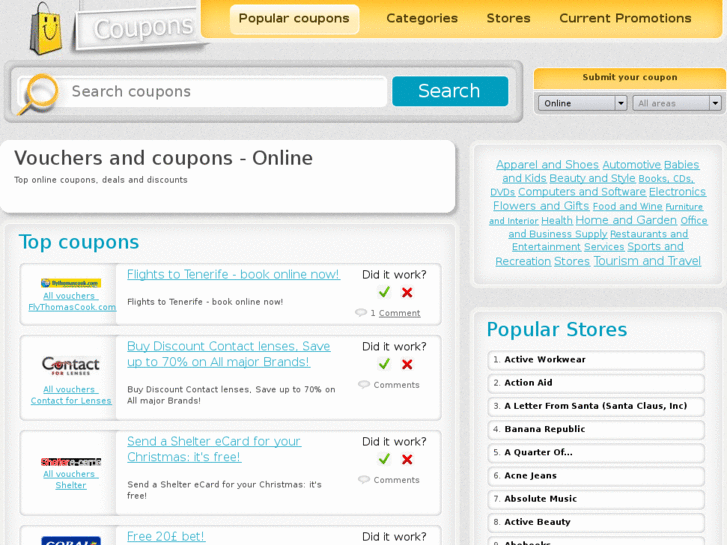The height and width of the screenshot is (545, 727).
Task: Click green checkmark for Contact lenses coupon
Action: 384,364
